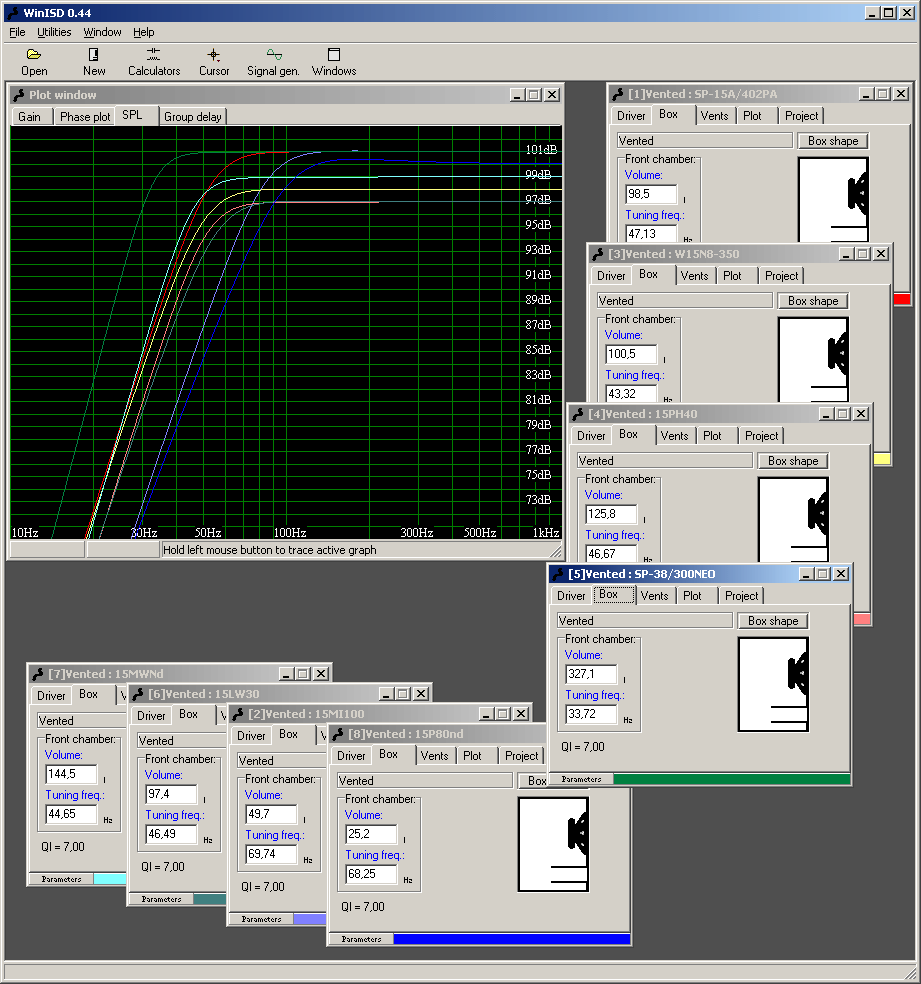This screenshot has width=921, height=984.
Task: Click the New project toolbar icon
Action: pyautogui.click(x=94, y=56)
